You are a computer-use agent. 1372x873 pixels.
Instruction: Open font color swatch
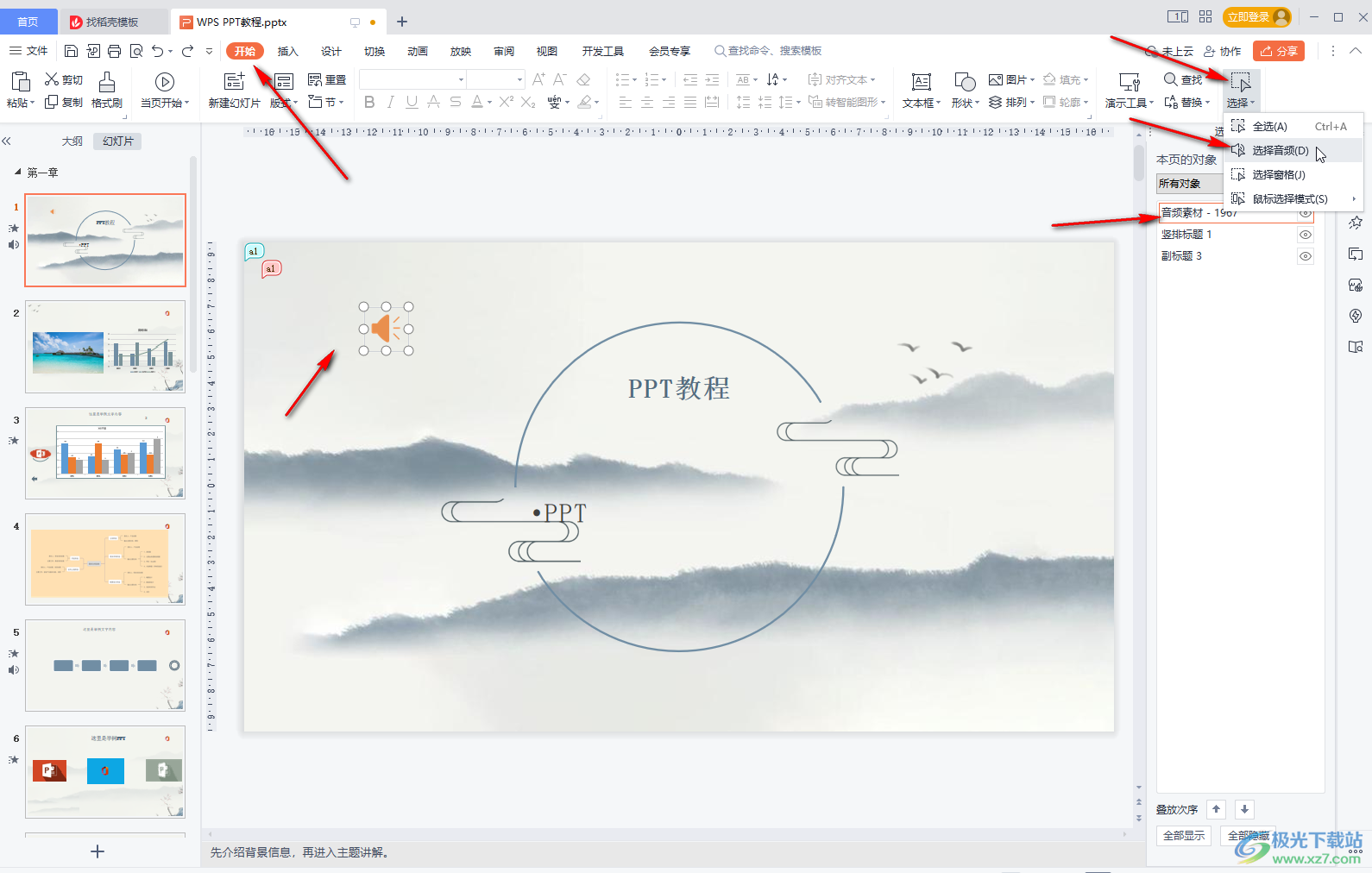click(477, 102)
